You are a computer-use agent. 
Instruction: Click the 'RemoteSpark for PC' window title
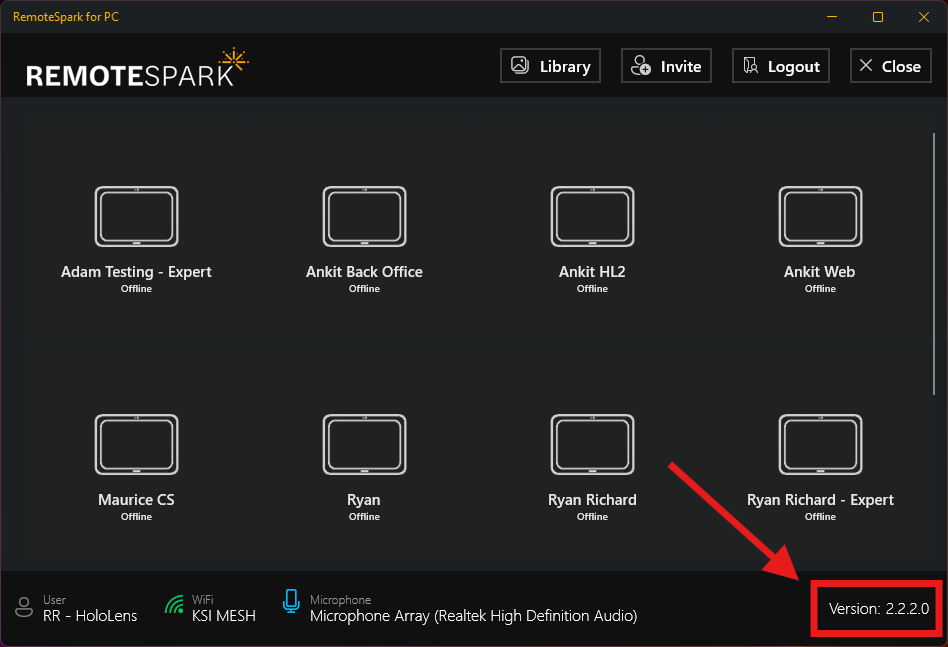tap(66, 17)
